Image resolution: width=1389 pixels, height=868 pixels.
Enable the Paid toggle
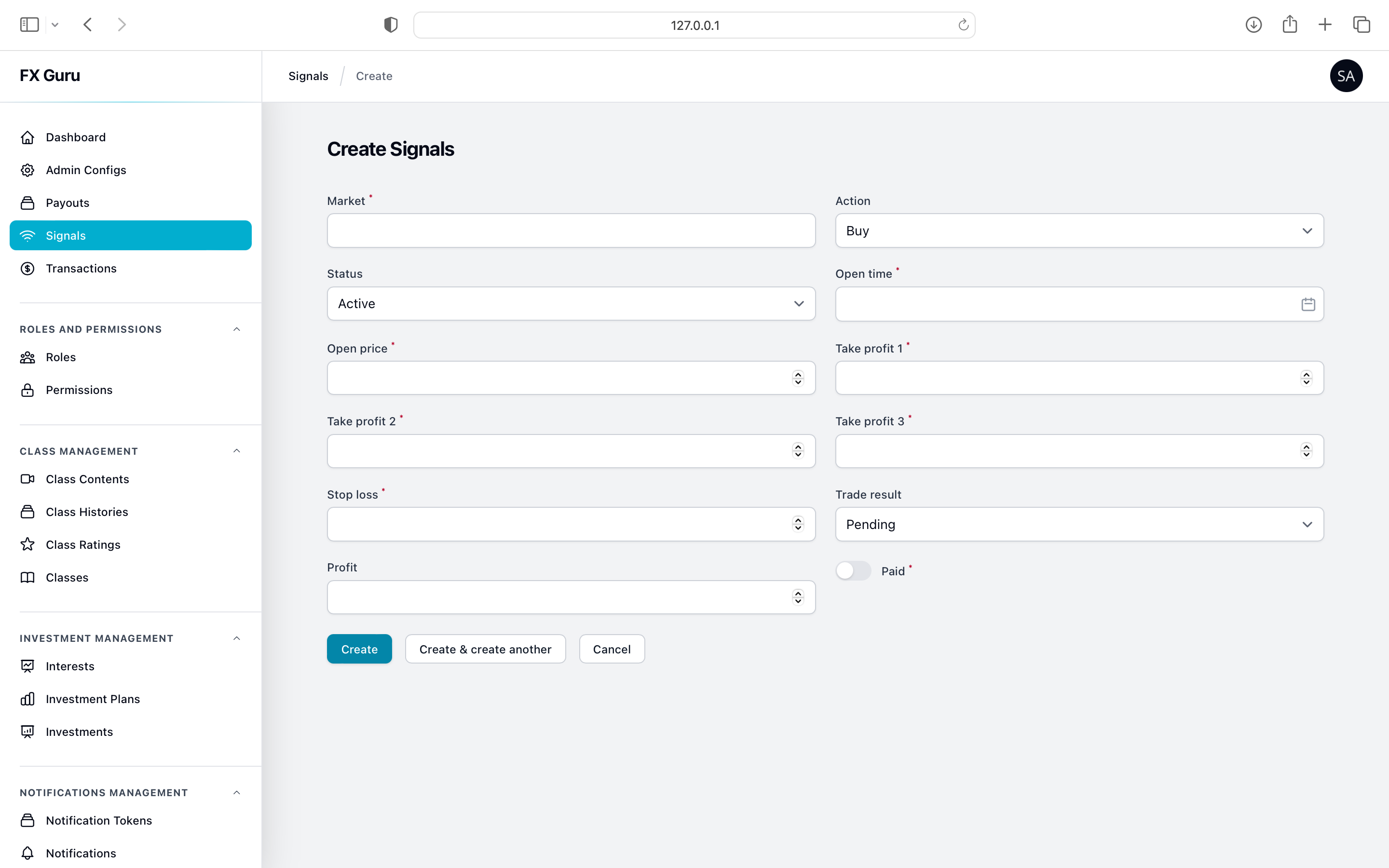853,570
